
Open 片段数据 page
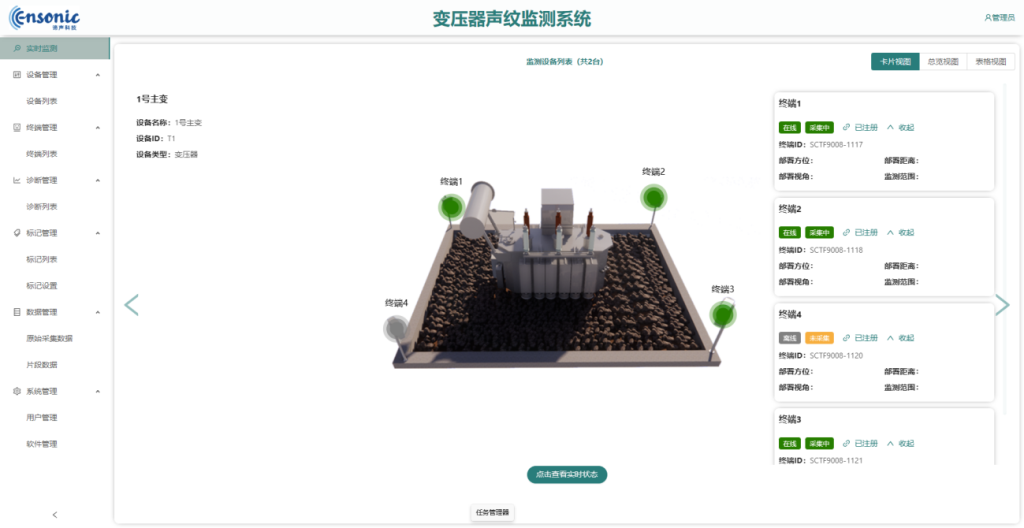42,365
